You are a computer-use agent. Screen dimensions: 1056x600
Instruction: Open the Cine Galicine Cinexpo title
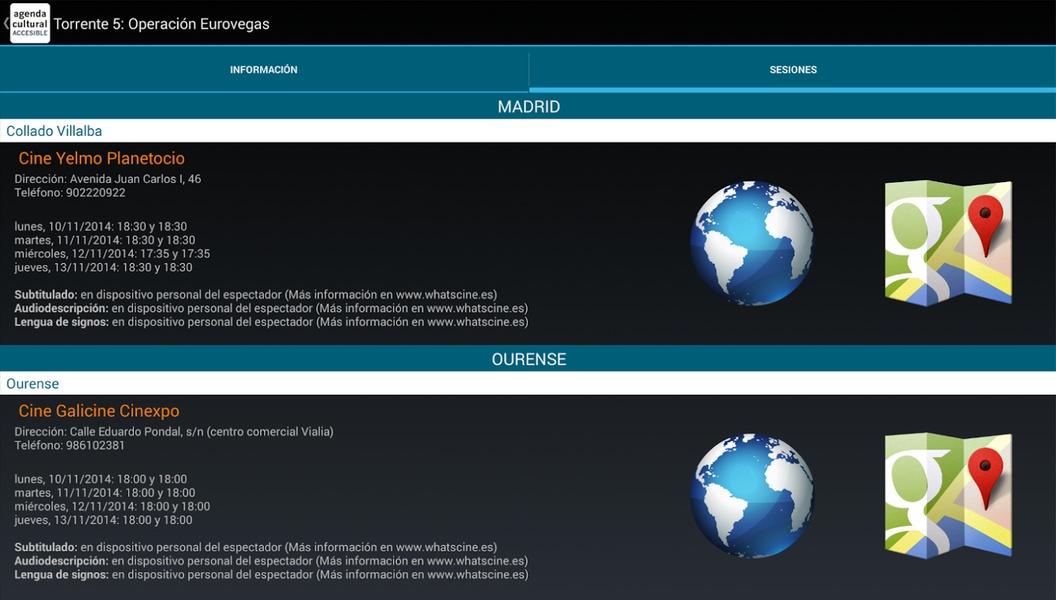pyautogui.click(x=99, y=411)
